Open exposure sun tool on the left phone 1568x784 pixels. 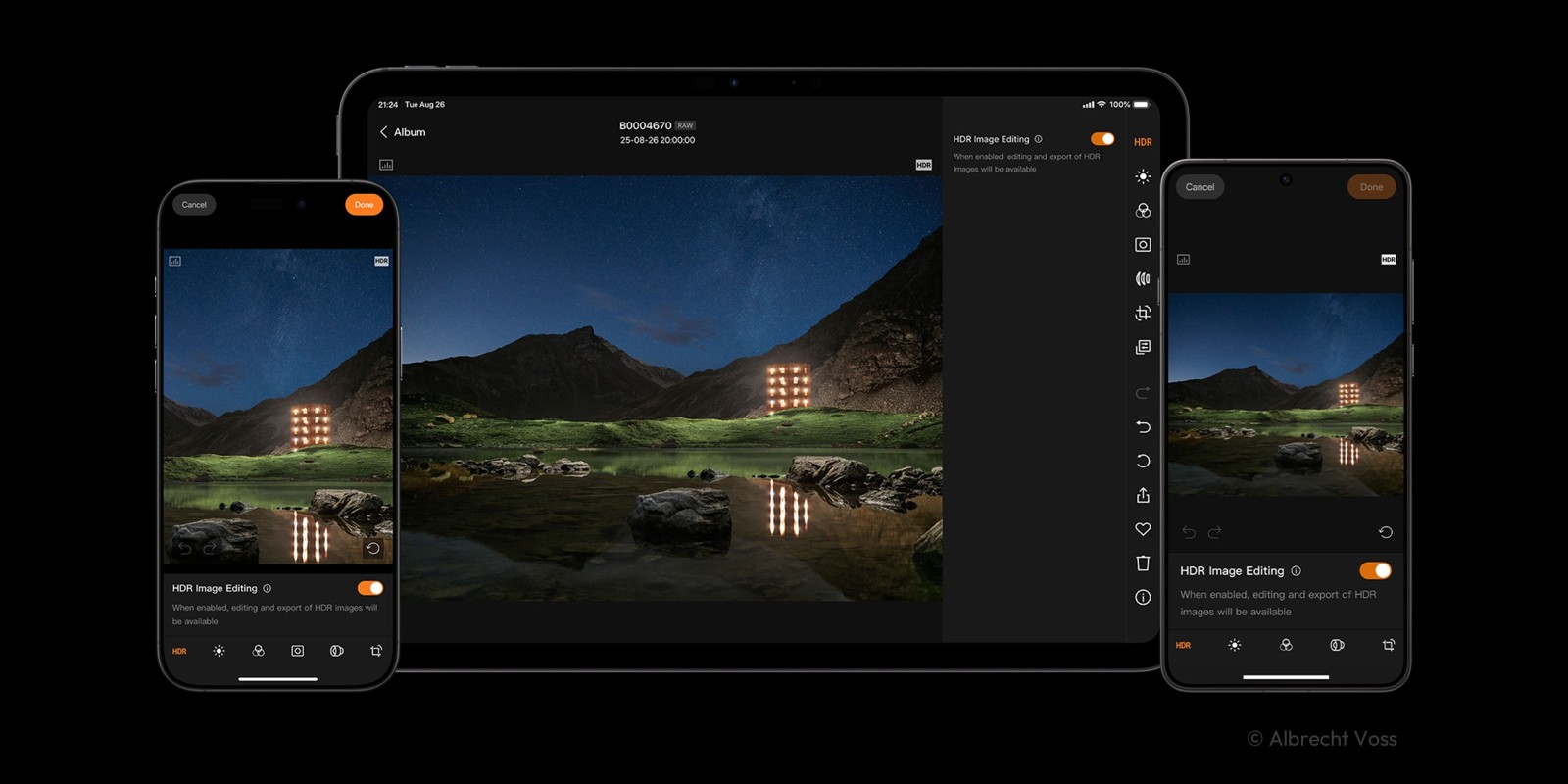(219, 651)
